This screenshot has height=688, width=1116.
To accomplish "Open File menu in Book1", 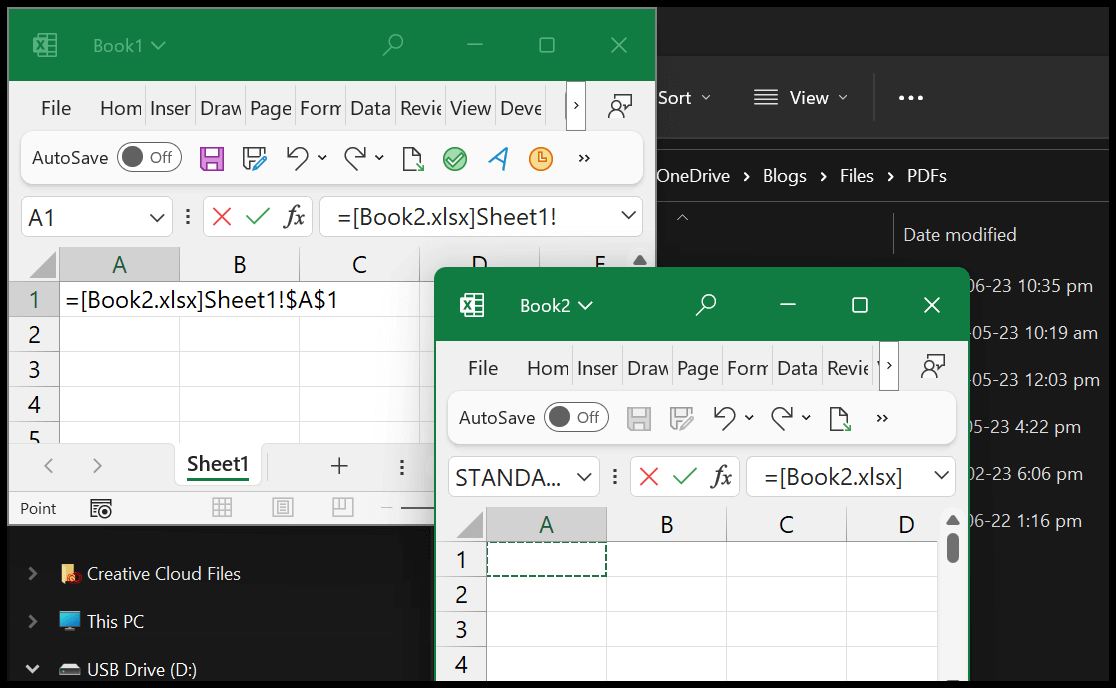I will pyautogui.click(x=56, y=108).
